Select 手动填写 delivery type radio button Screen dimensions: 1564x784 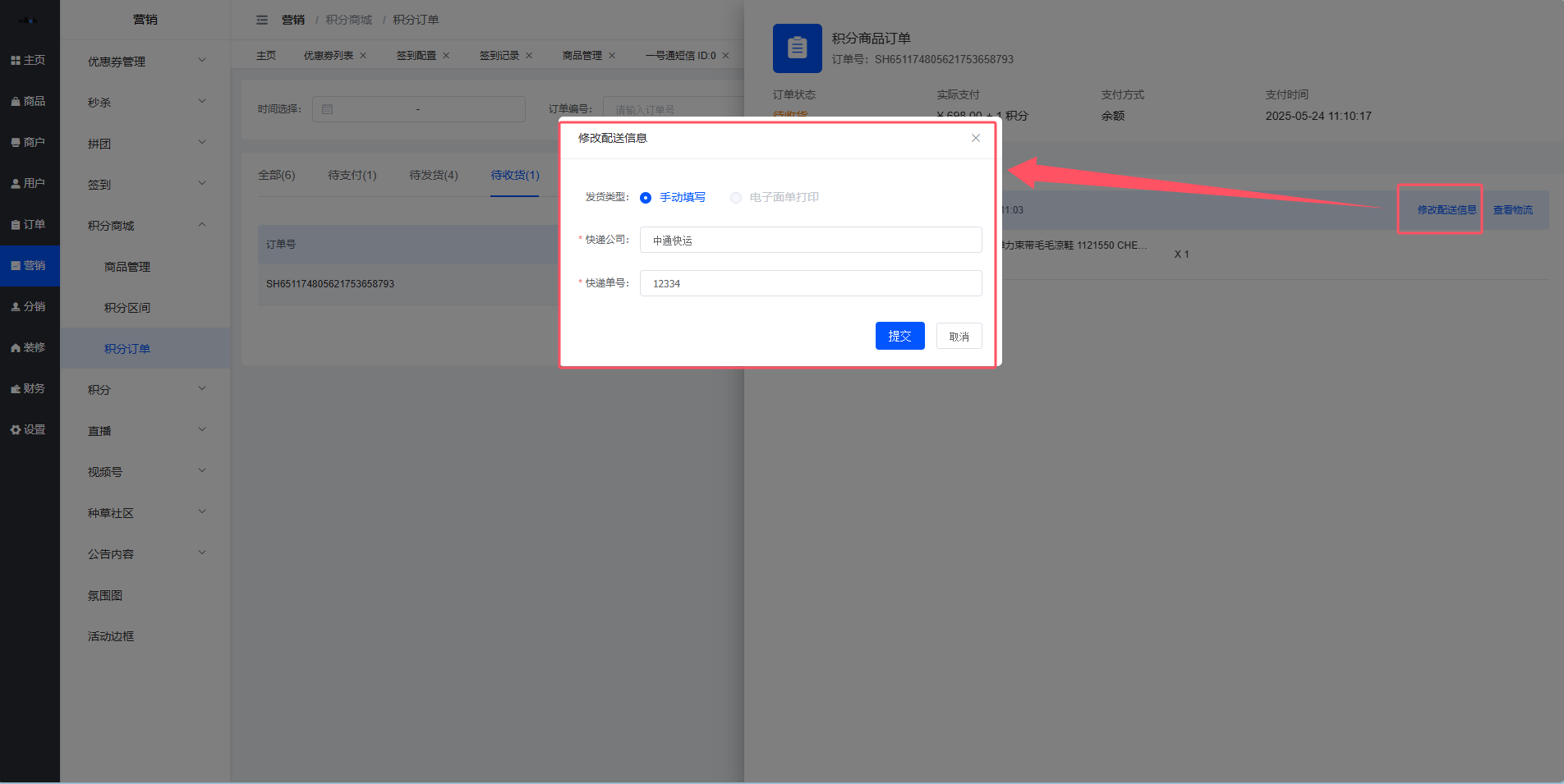tap(646, 198)
